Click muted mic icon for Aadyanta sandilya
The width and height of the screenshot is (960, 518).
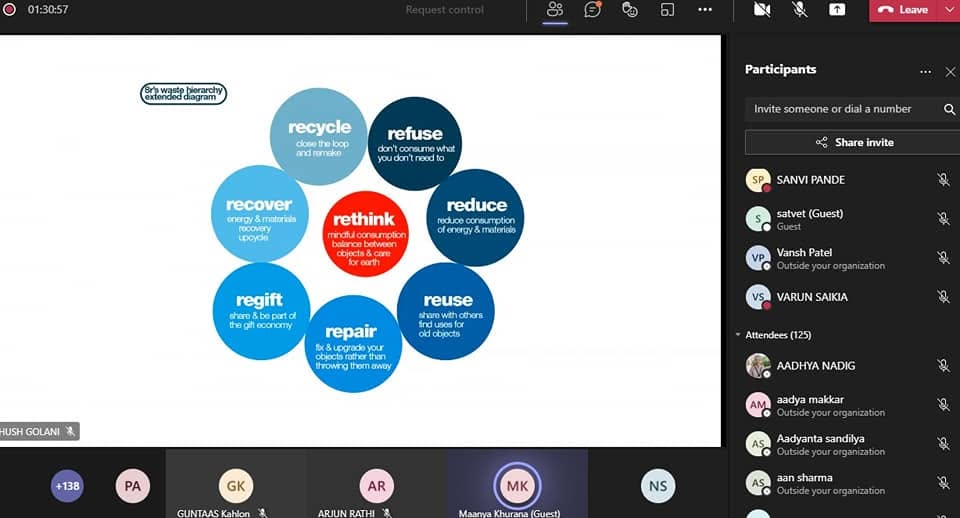pyautogui.click(x=943, y=445)
